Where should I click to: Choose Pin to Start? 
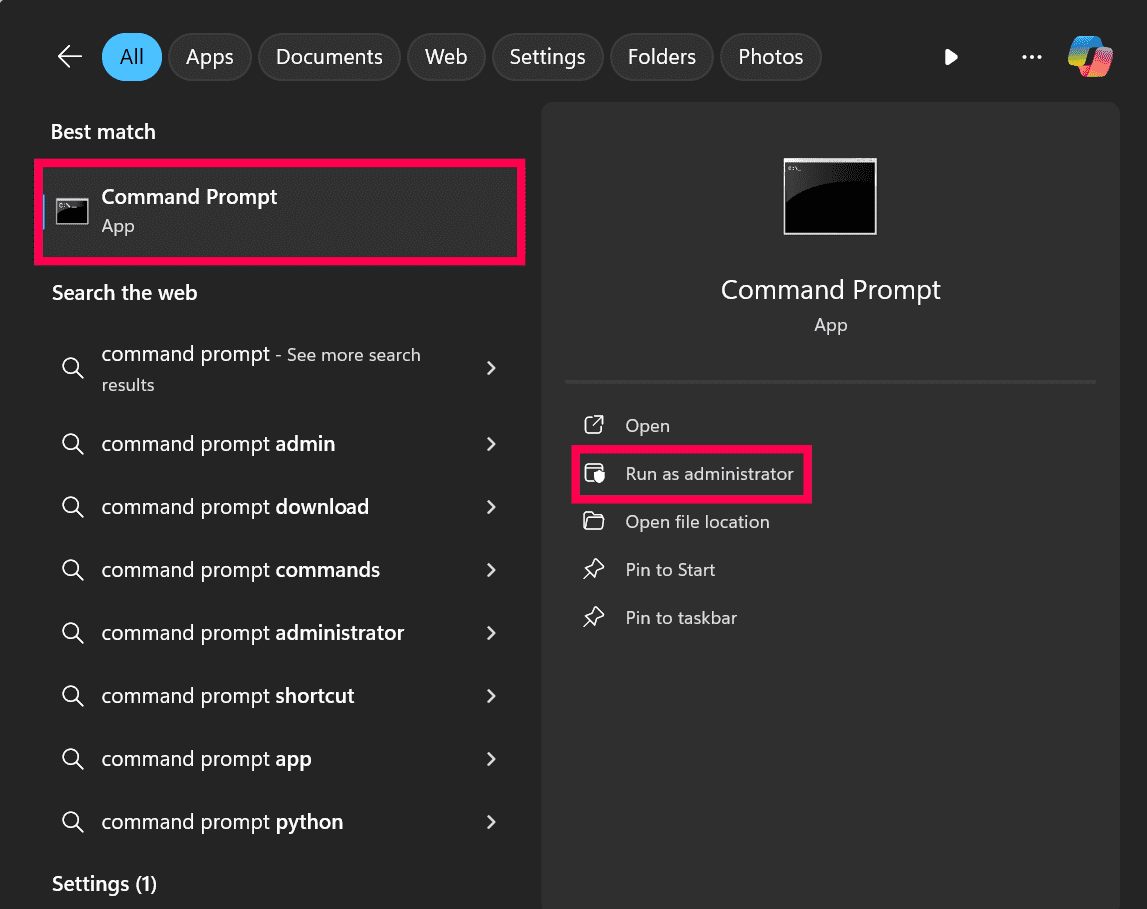pos(670,570)
